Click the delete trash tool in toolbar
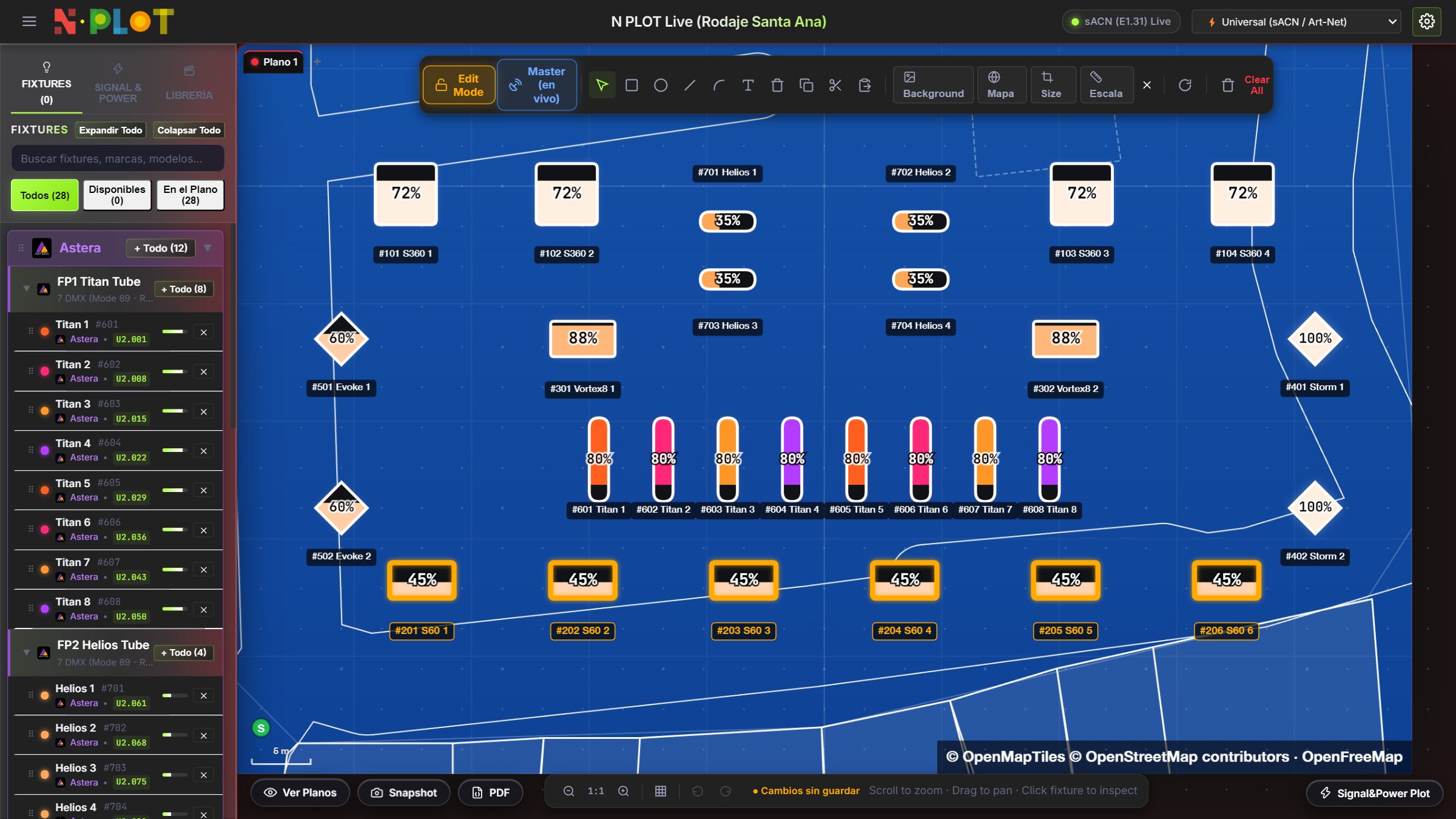The image size is (1456, 819). (x=777, y=85)
